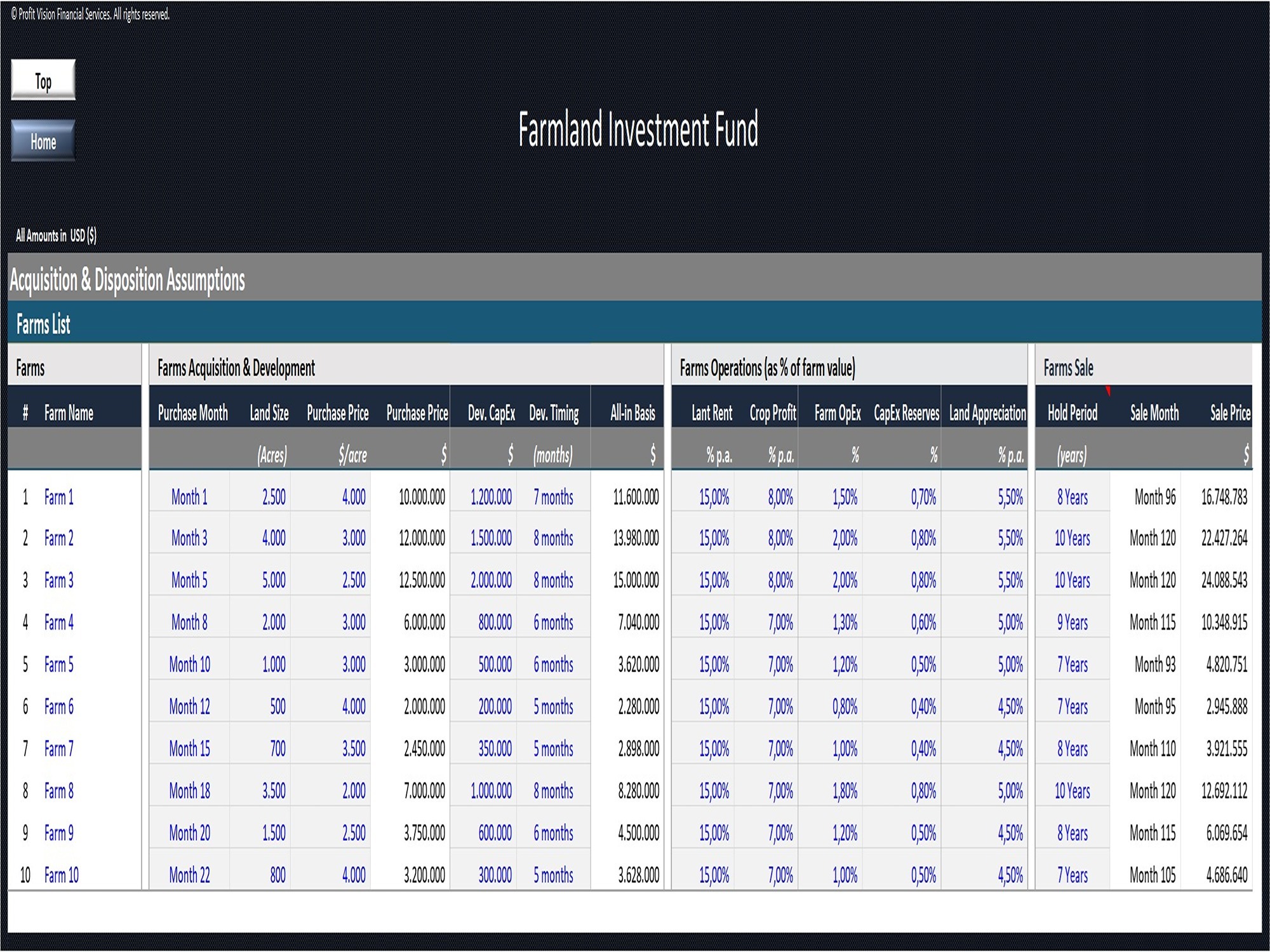Click Farm 1 dev timing '7 months'
The width and height of the screenshot is (1270, 952).
[x=553, y=497]
